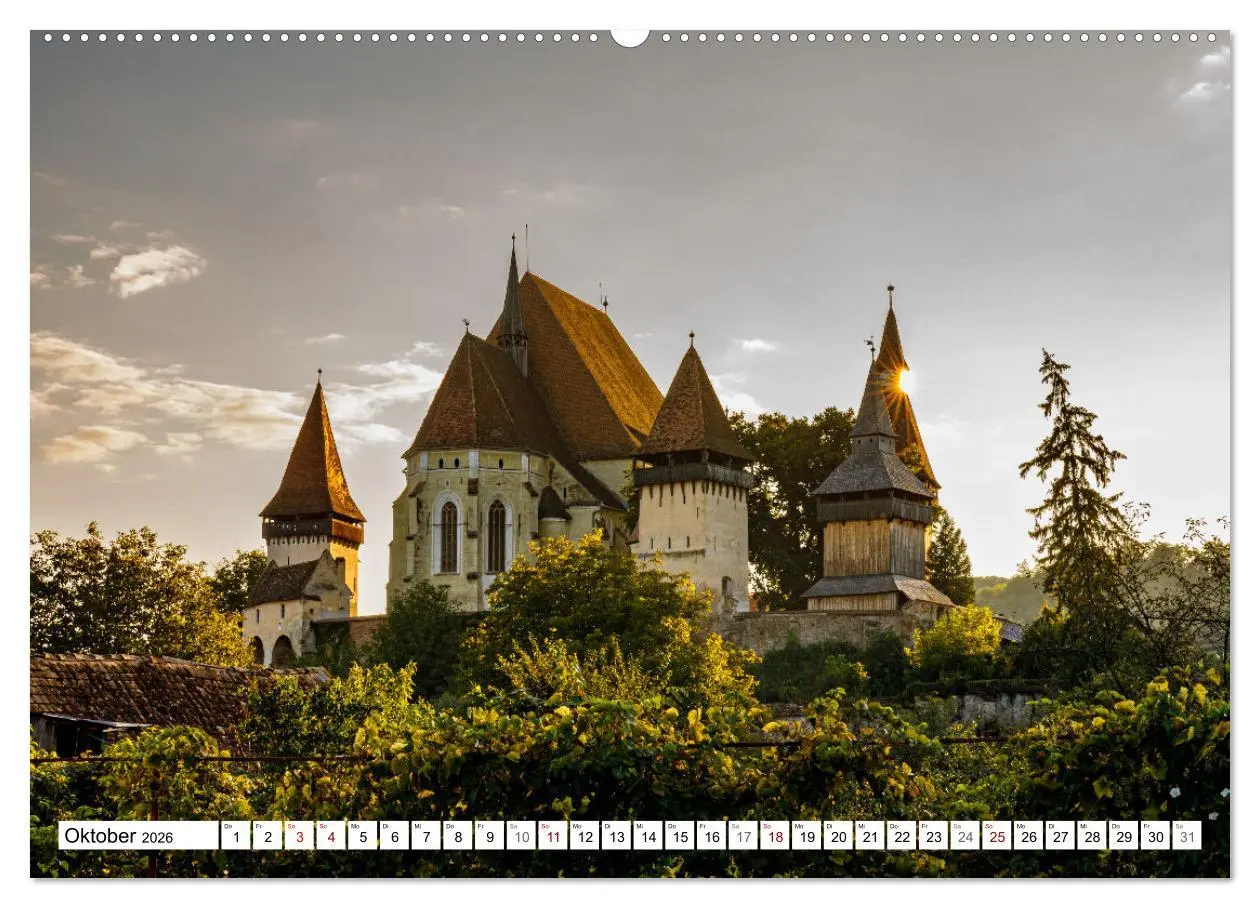
Task: Choose date cell 14
Action: [648, 836]
